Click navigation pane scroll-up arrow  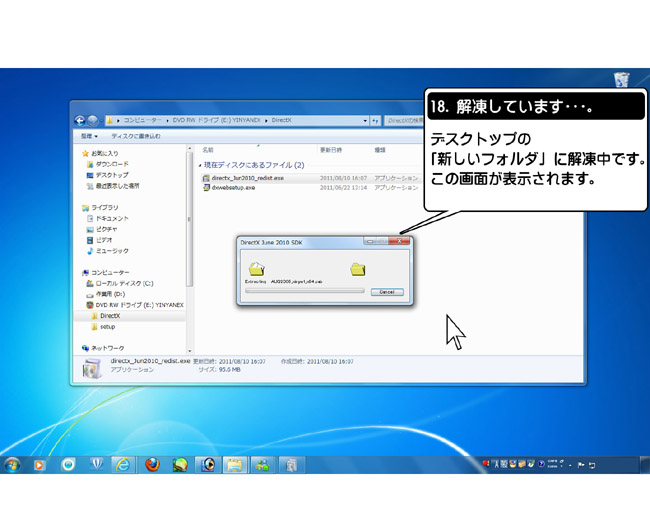189,148
